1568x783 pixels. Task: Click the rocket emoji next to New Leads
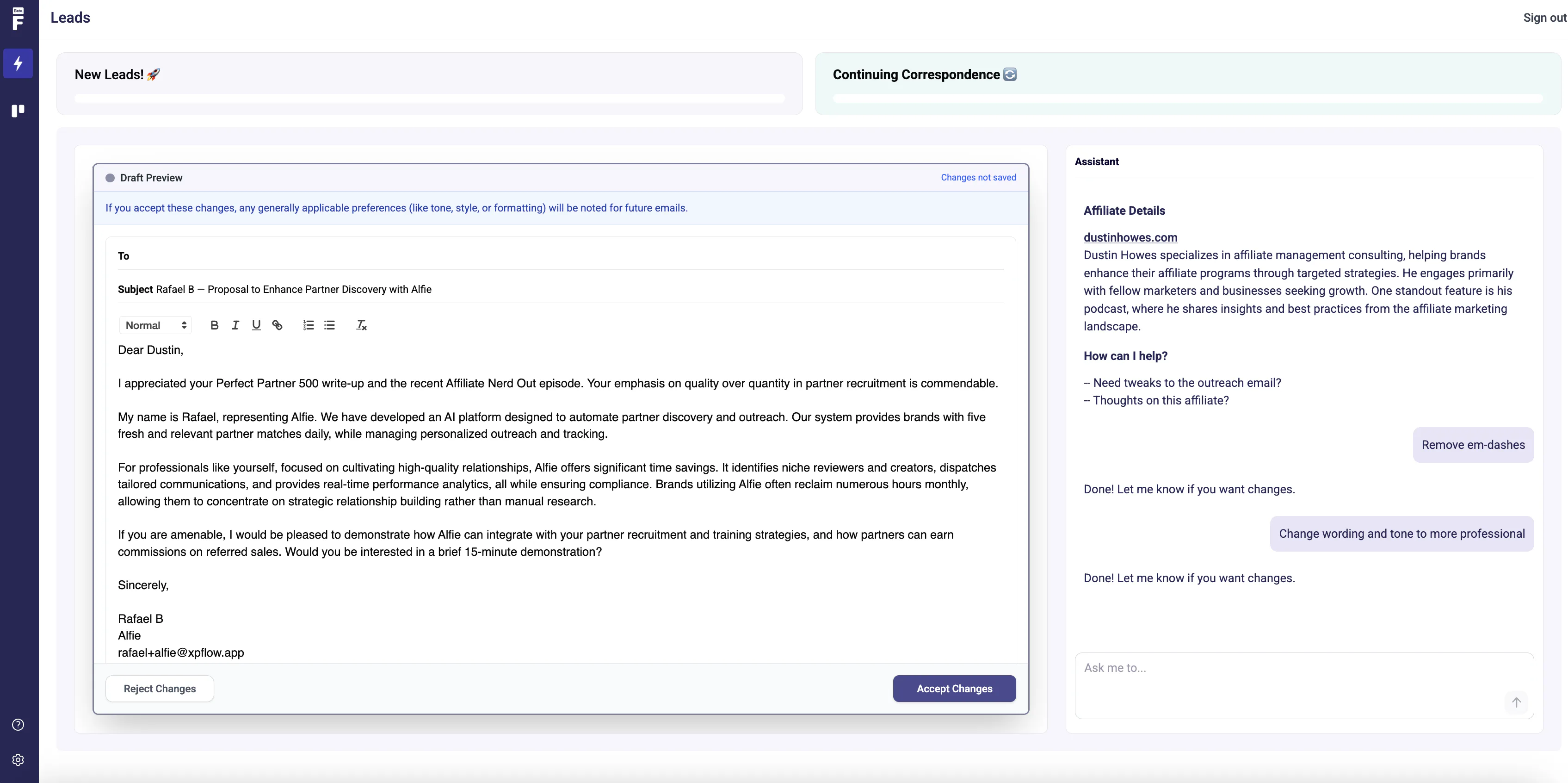point(154,75)
